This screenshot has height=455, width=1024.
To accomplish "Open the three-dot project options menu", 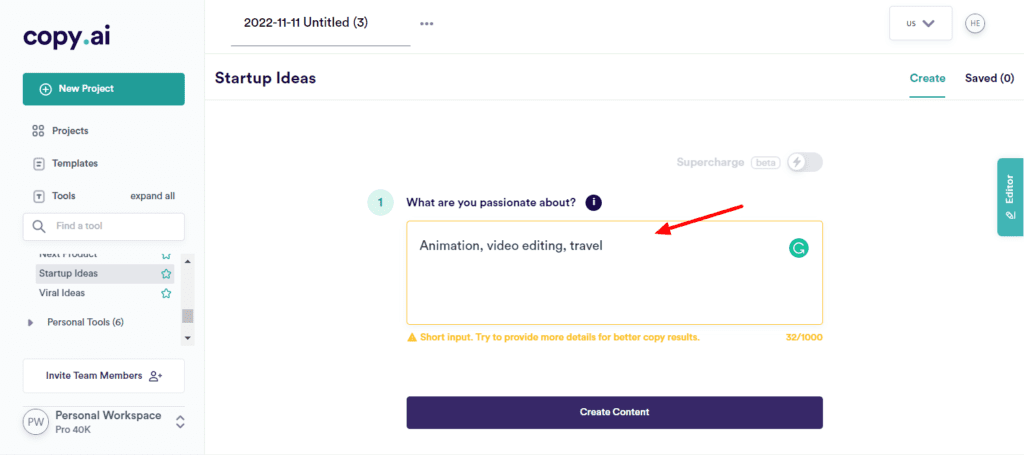I will 426,24.
